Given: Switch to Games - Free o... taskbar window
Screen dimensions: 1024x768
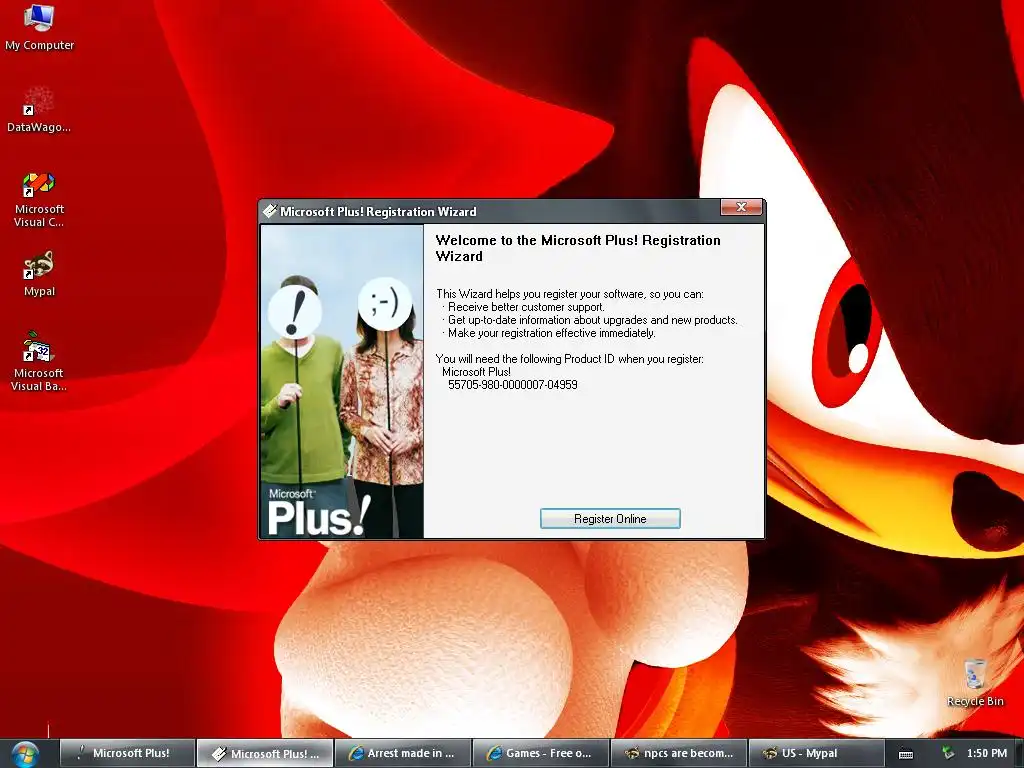Looking at the screenshot, I should (541, 753).
